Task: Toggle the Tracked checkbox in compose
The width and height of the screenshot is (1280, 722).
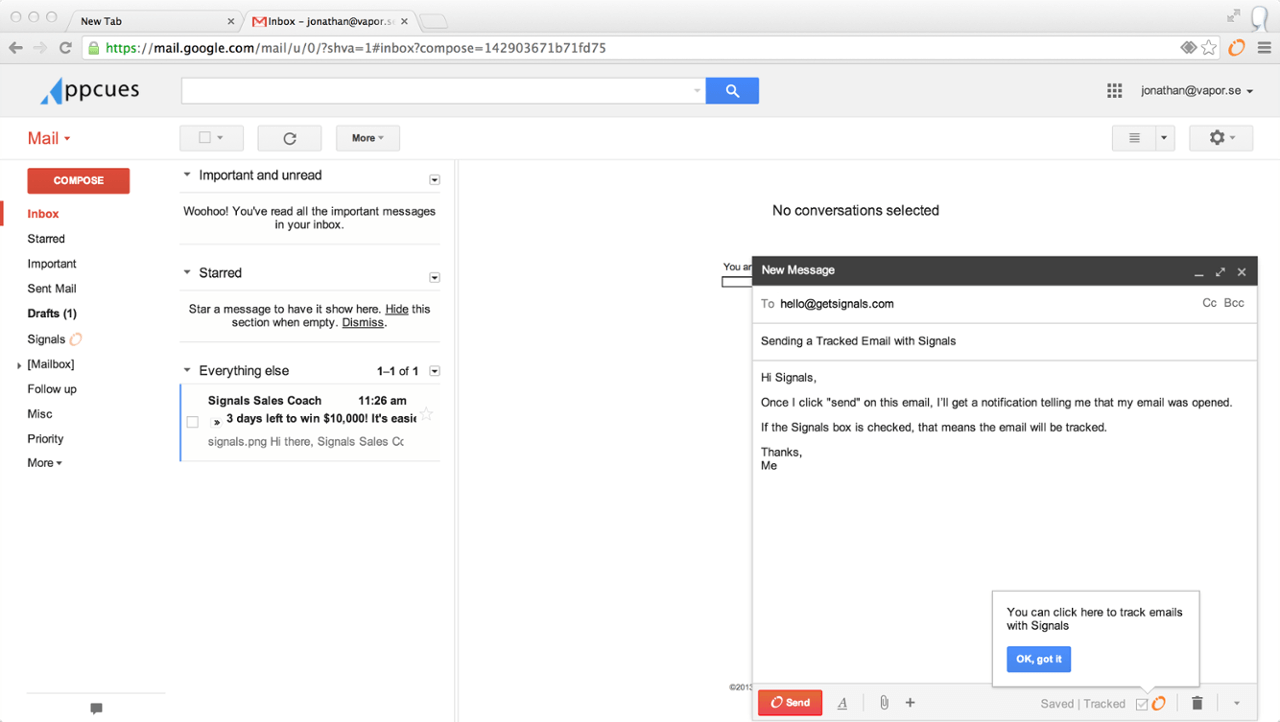Action: tap(1142, 704)
